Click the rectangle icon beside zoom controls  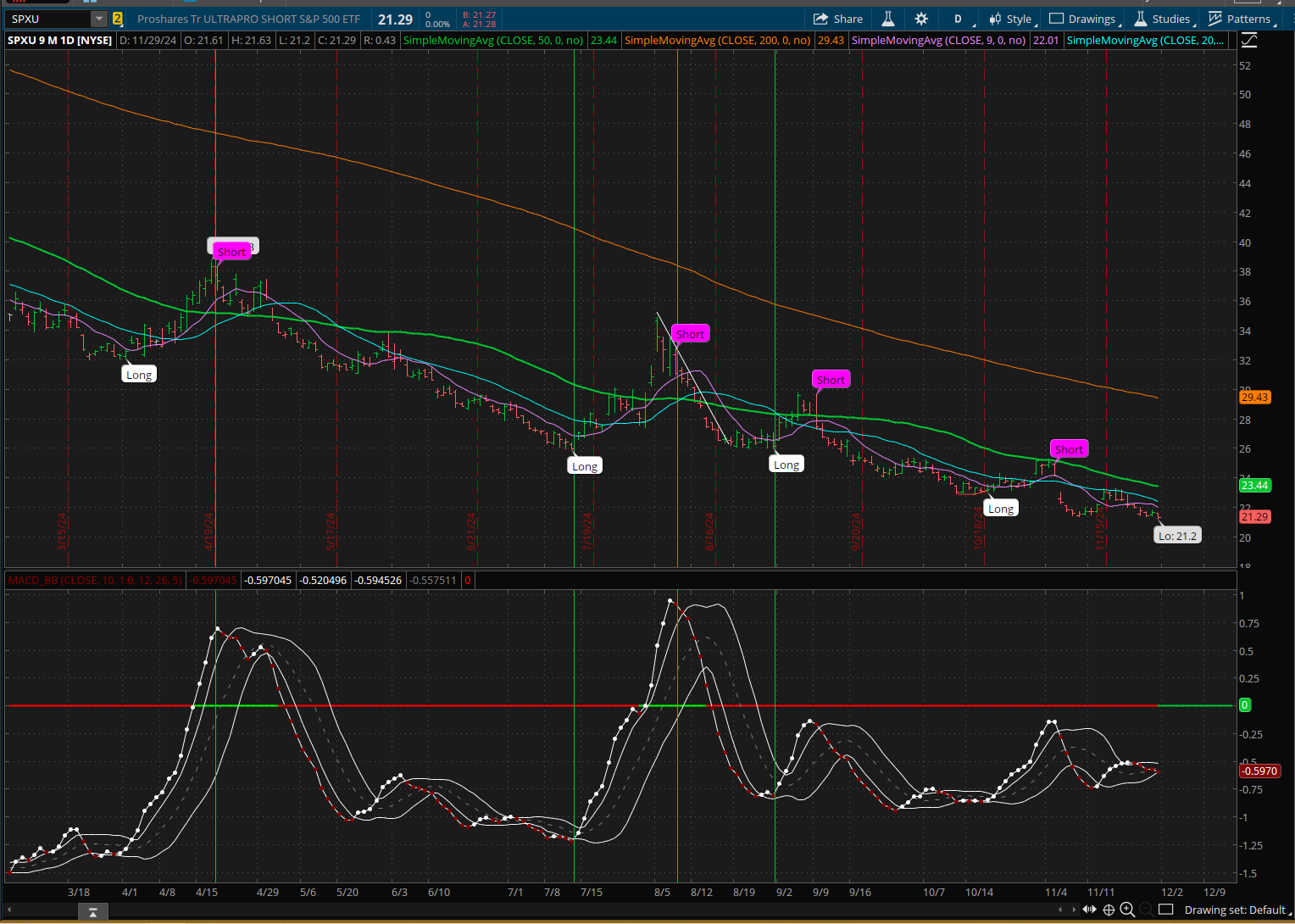tap(1166, 910)
